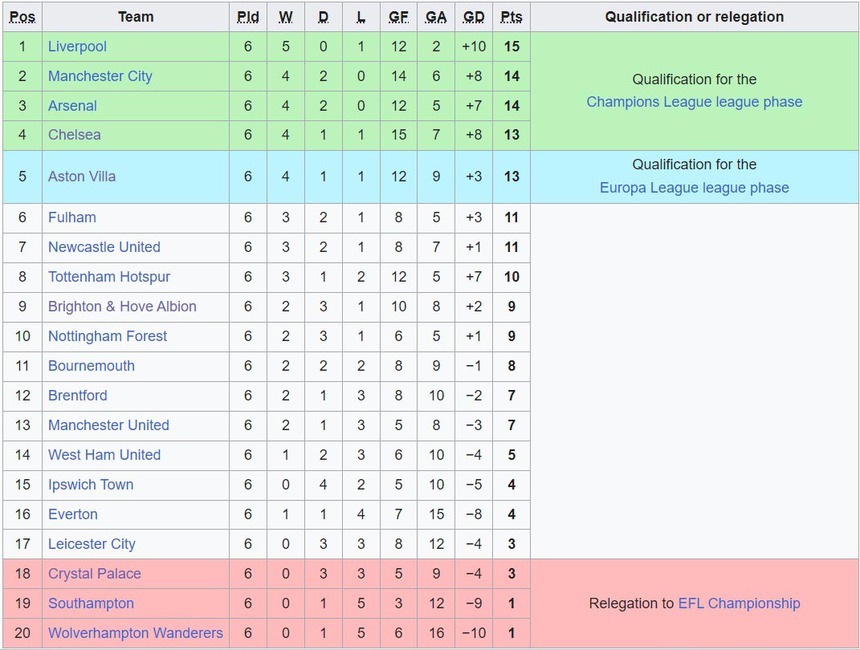Select the Chelsea link
This screenshot has height=650, width=860.
74,135
